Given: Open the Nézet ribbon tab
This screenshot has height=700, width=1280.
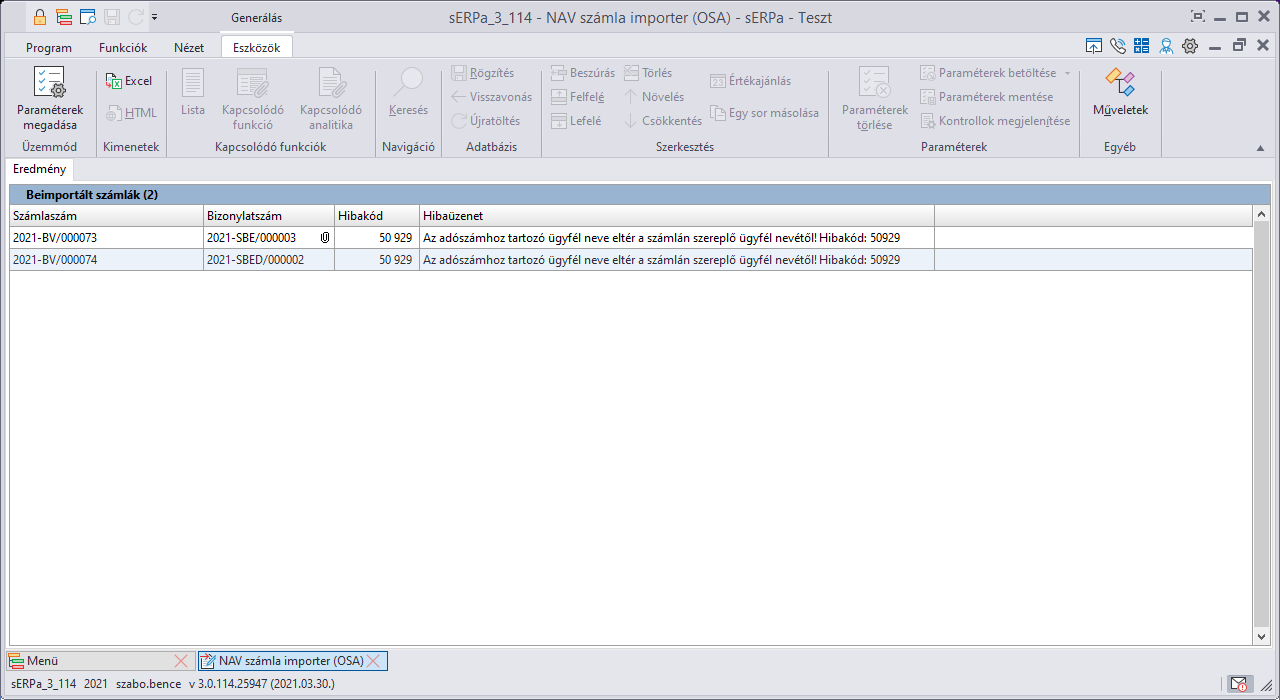Looking at the screenshot, I should click(189, 47).
